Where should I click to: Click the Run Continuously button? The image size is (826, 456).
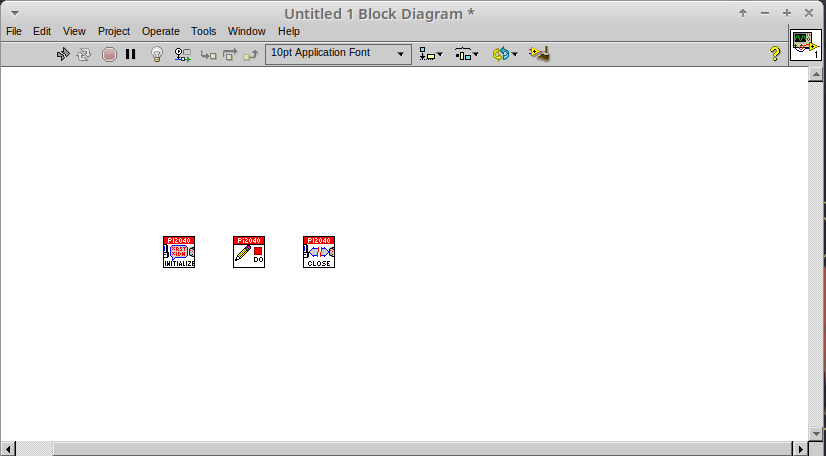[x=84, y=54]
